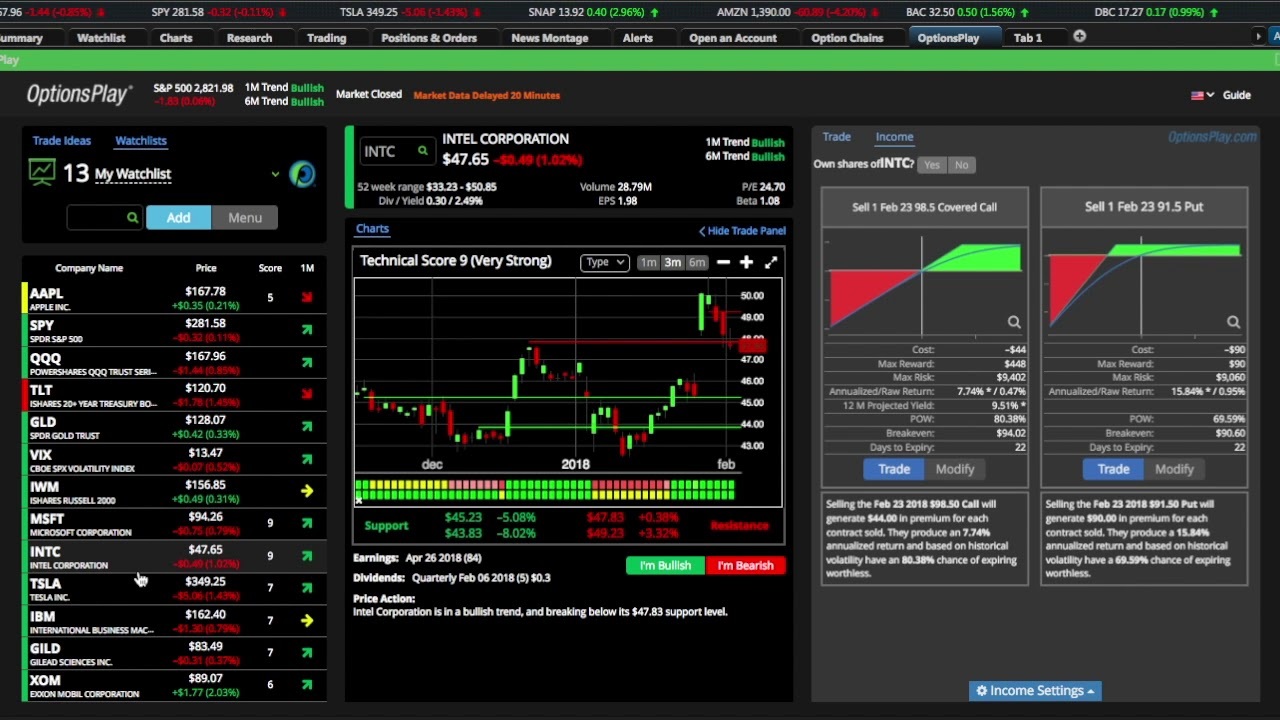1280x720 pixels.
Task: Sort watchlist by Score column header
Action: point(270,268)
